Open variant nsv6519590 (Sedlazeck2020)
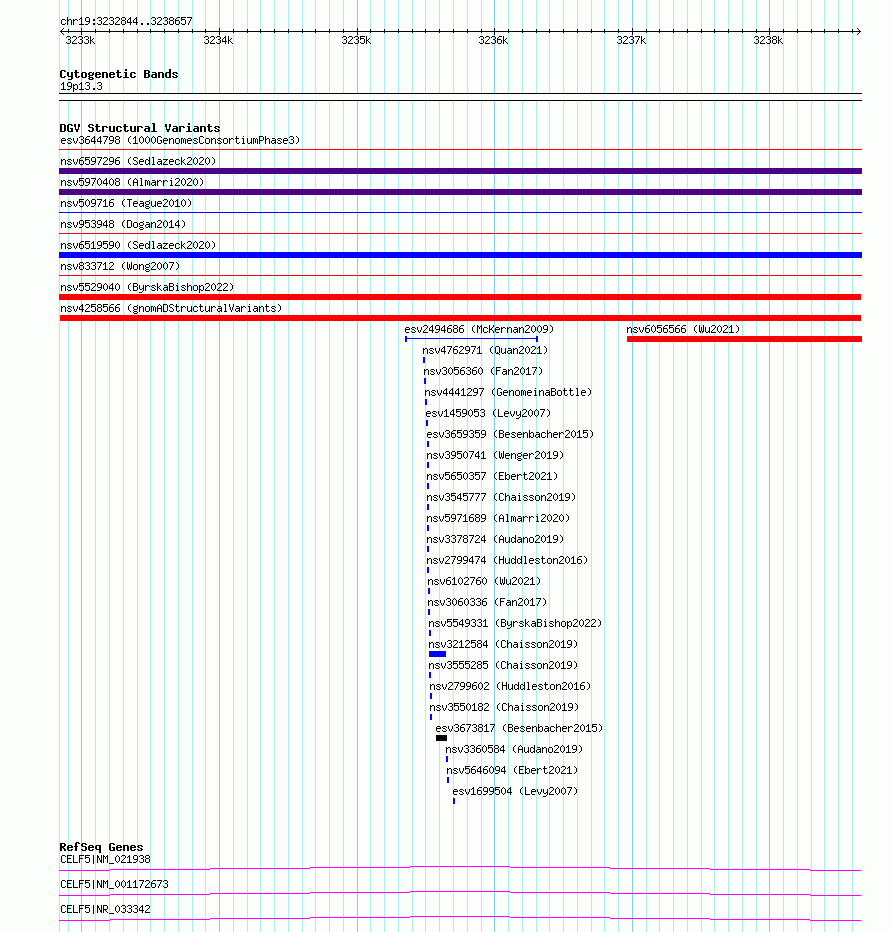The image size is (890, 932). pos(138,245)
